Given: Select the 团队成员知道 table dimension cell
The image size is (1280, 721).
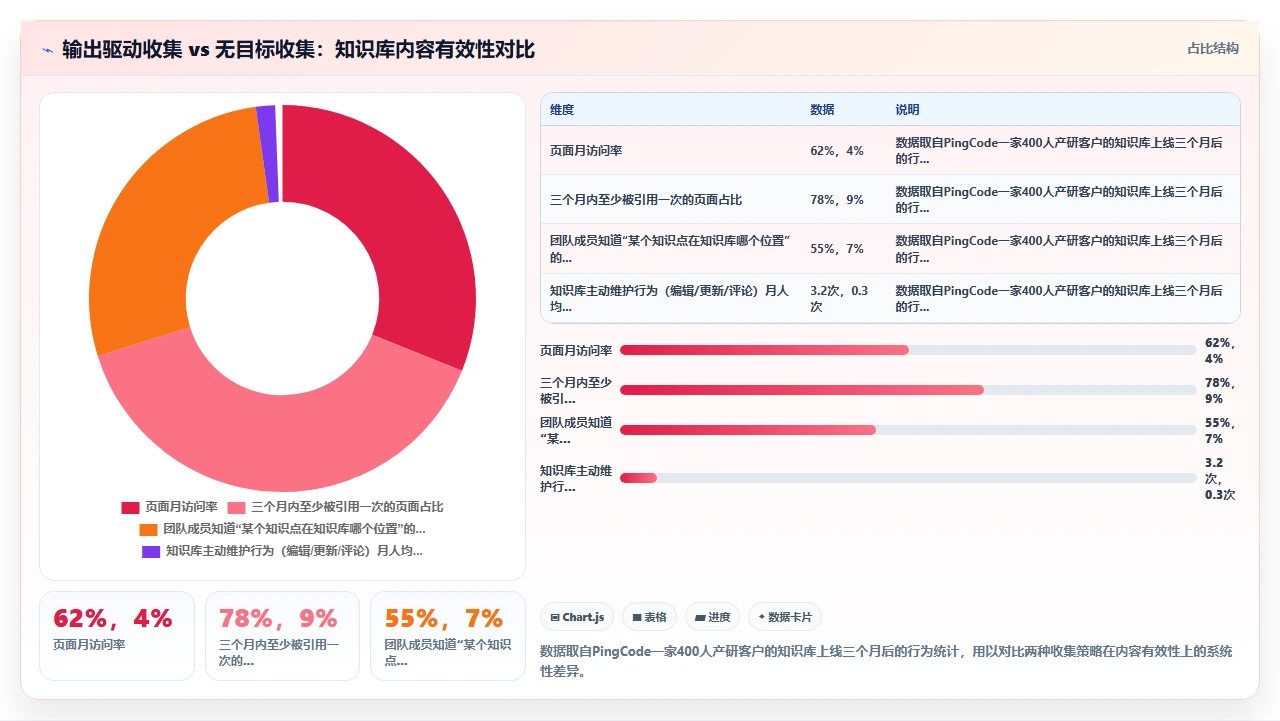Looking at the screenshot, I should point(671,249).
